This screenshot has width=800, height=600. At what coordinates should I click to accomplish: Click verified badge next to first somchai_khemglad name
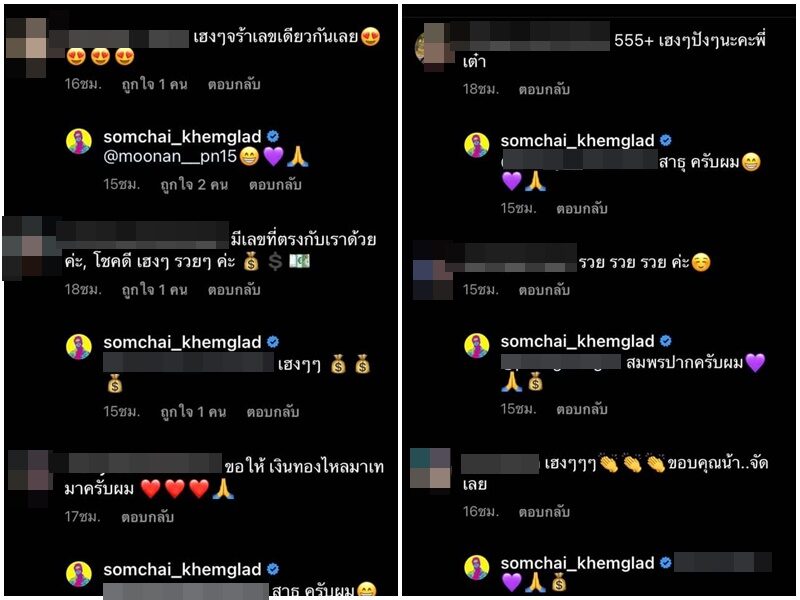tap(273, 136)
